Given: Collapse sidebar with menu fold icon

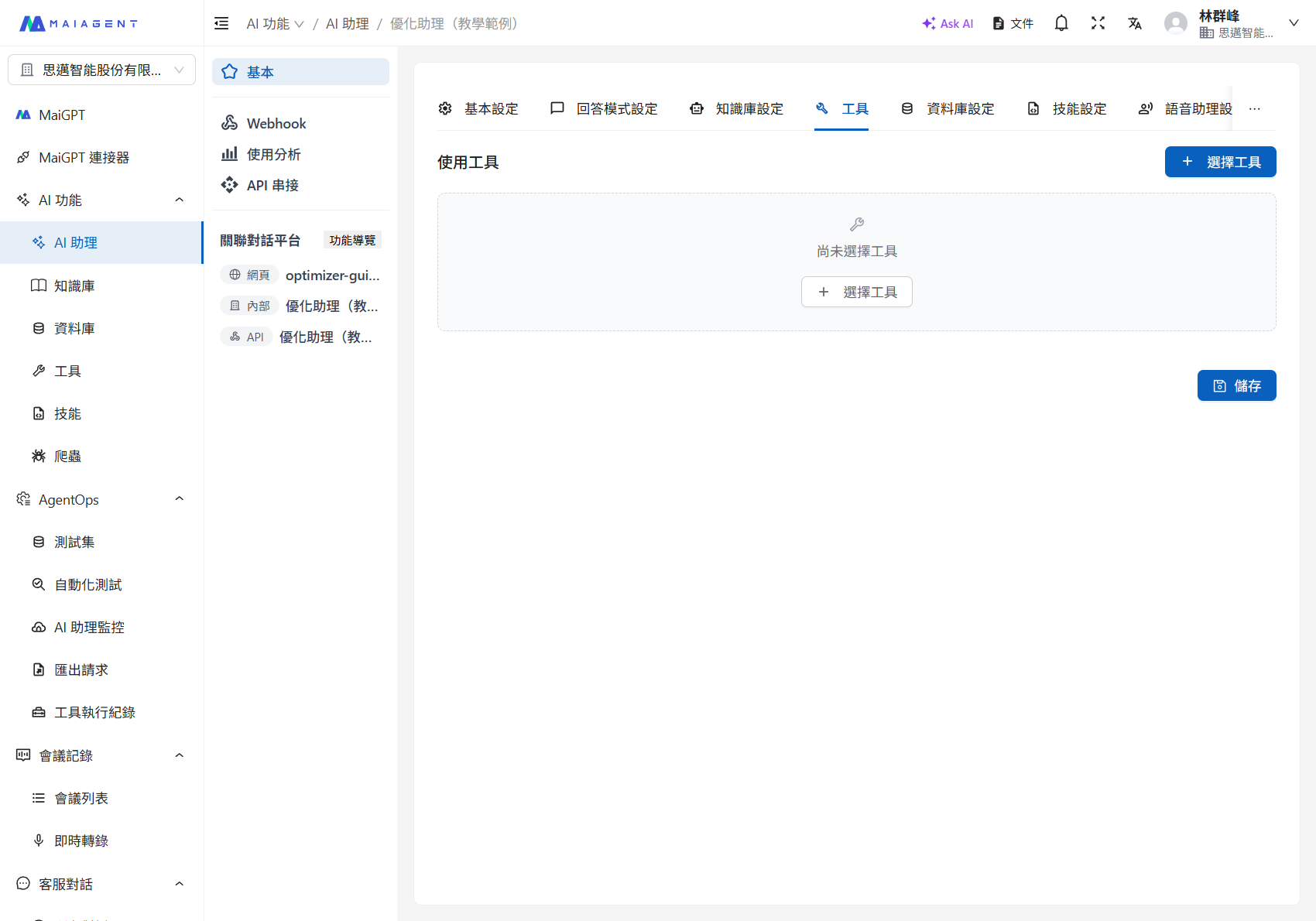Looking at the screenshot, I should pyautogui.click(x=221, y=23).
